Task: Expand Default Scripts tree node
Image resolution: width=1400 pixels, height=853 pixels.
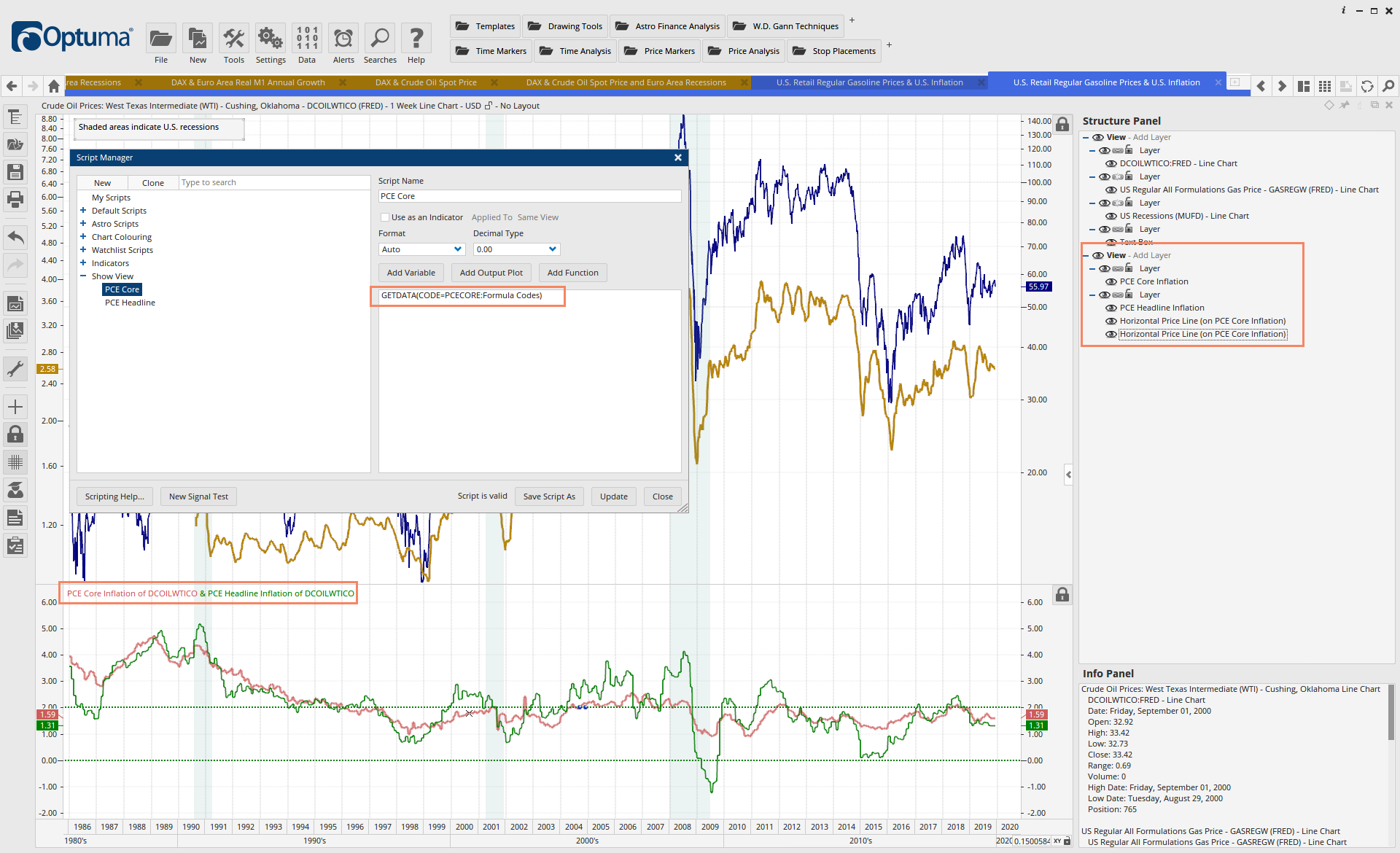Action: point(83,211)
